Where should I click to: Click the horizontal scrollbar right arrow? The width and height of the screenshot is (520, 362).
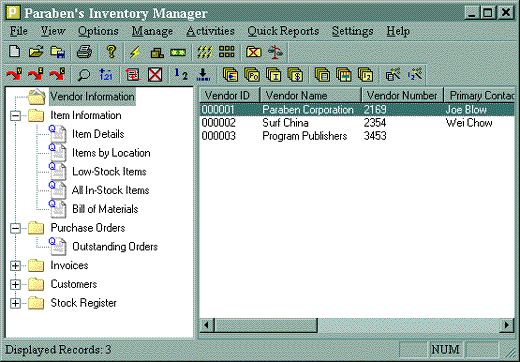tap(507, 325)
